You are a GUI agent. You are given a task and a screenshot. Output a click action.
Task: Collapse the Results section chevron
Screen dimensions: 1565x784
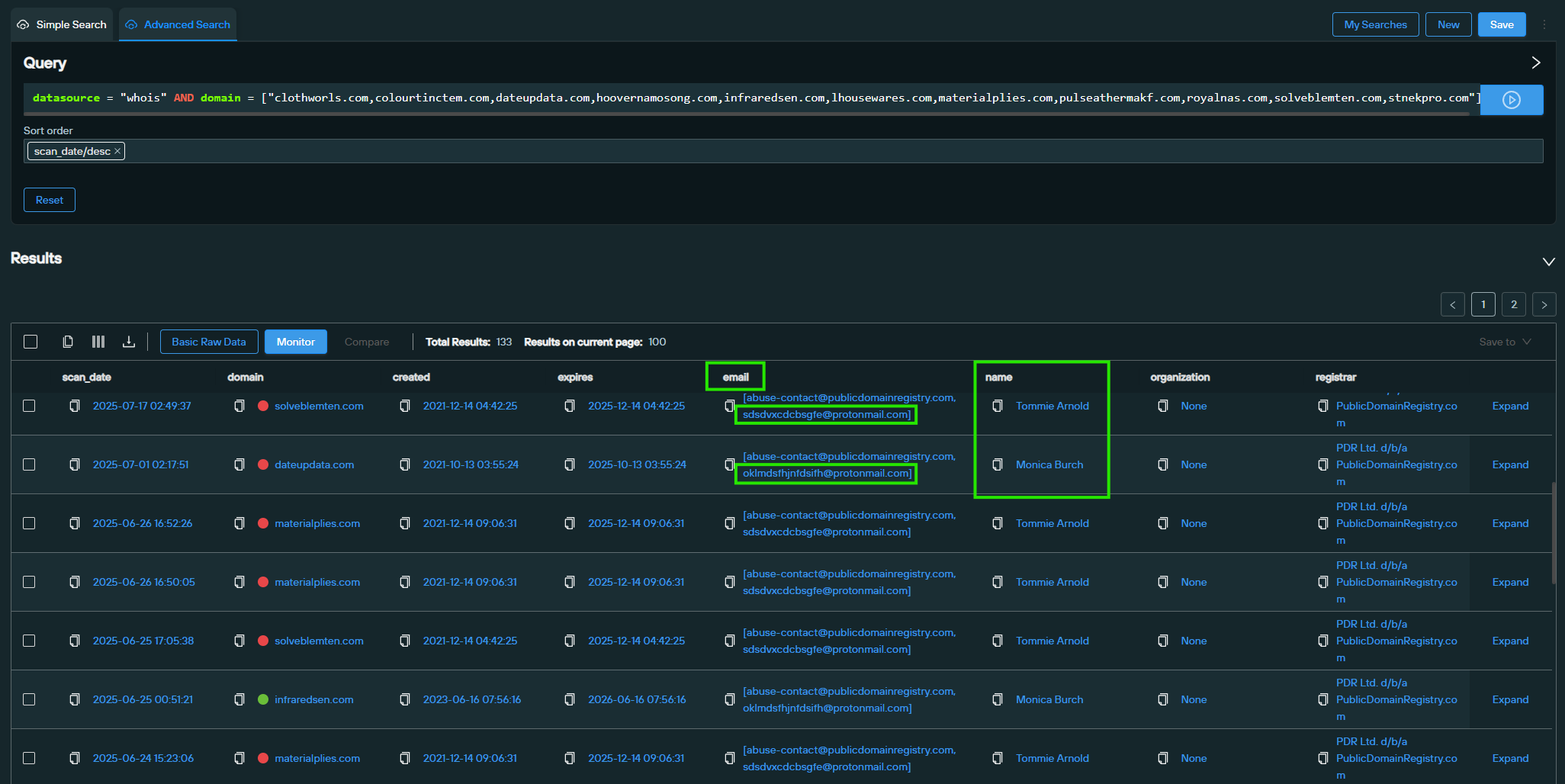(x=1548, y=262)
